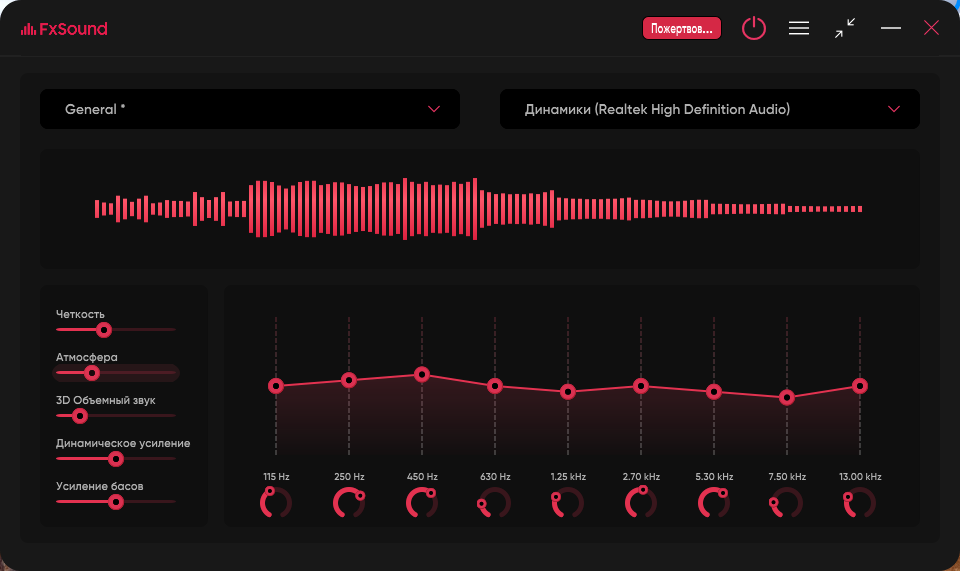Select the 5.30 kHz equalizer band point
The height and width of the screenshot is (571, 960).
coord(714,392)
